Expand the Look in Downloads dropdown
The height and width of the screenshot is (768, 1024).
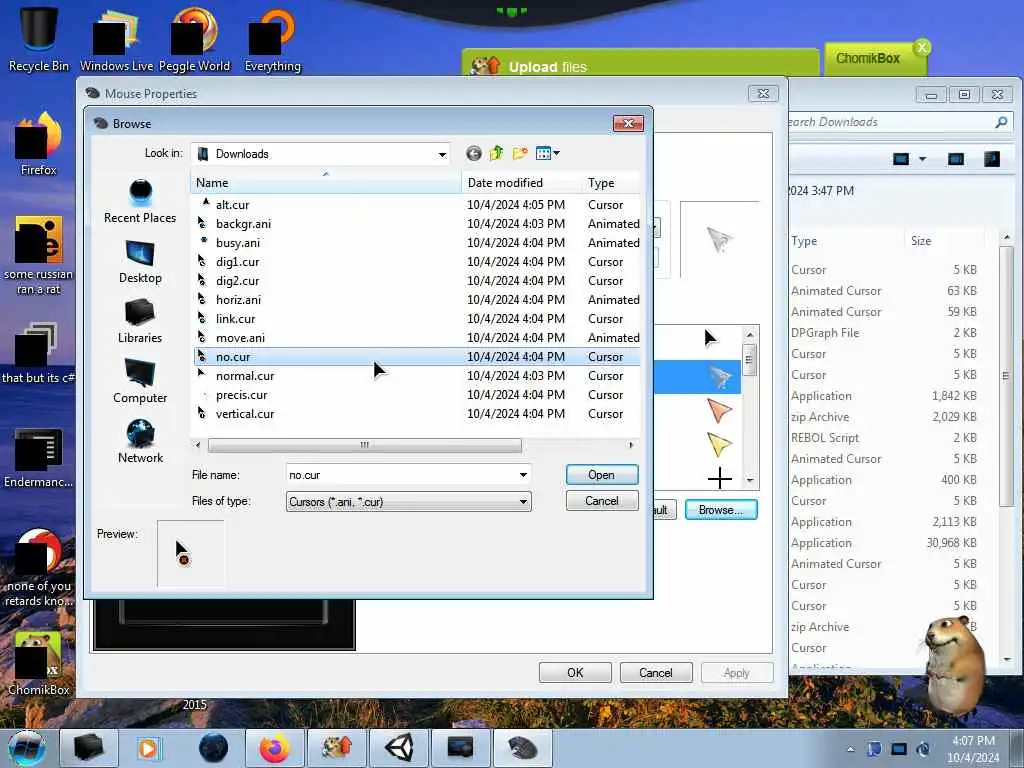click(442, 154)
